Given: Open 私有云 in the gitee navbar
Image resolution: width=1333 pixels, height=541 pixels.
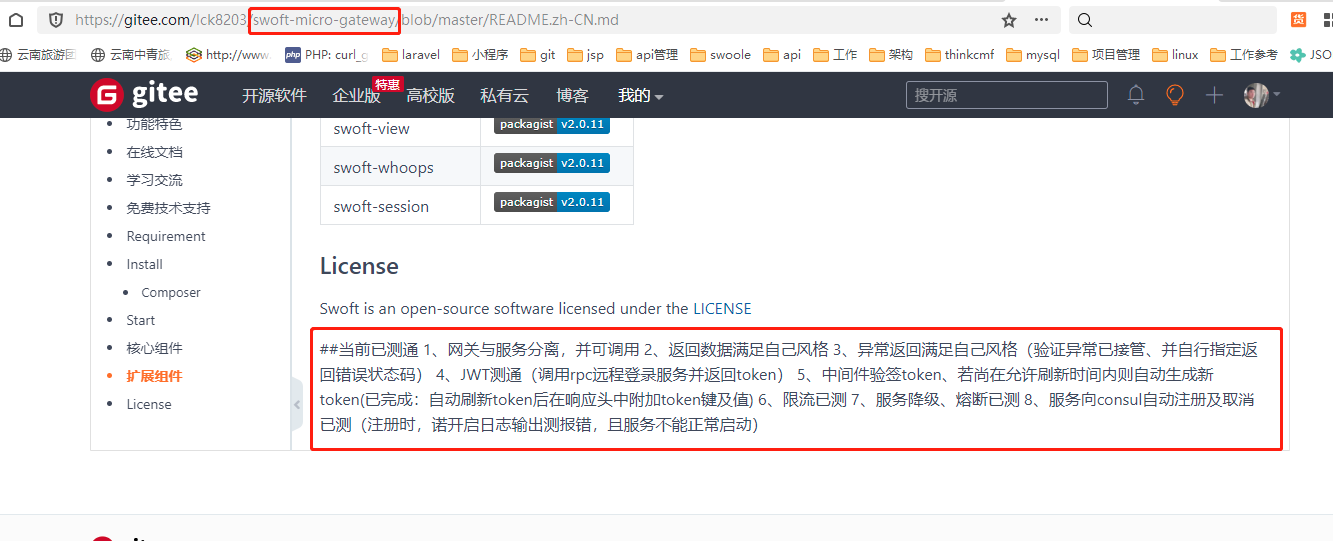Looking at the screenshot, I should click(504, 96).
